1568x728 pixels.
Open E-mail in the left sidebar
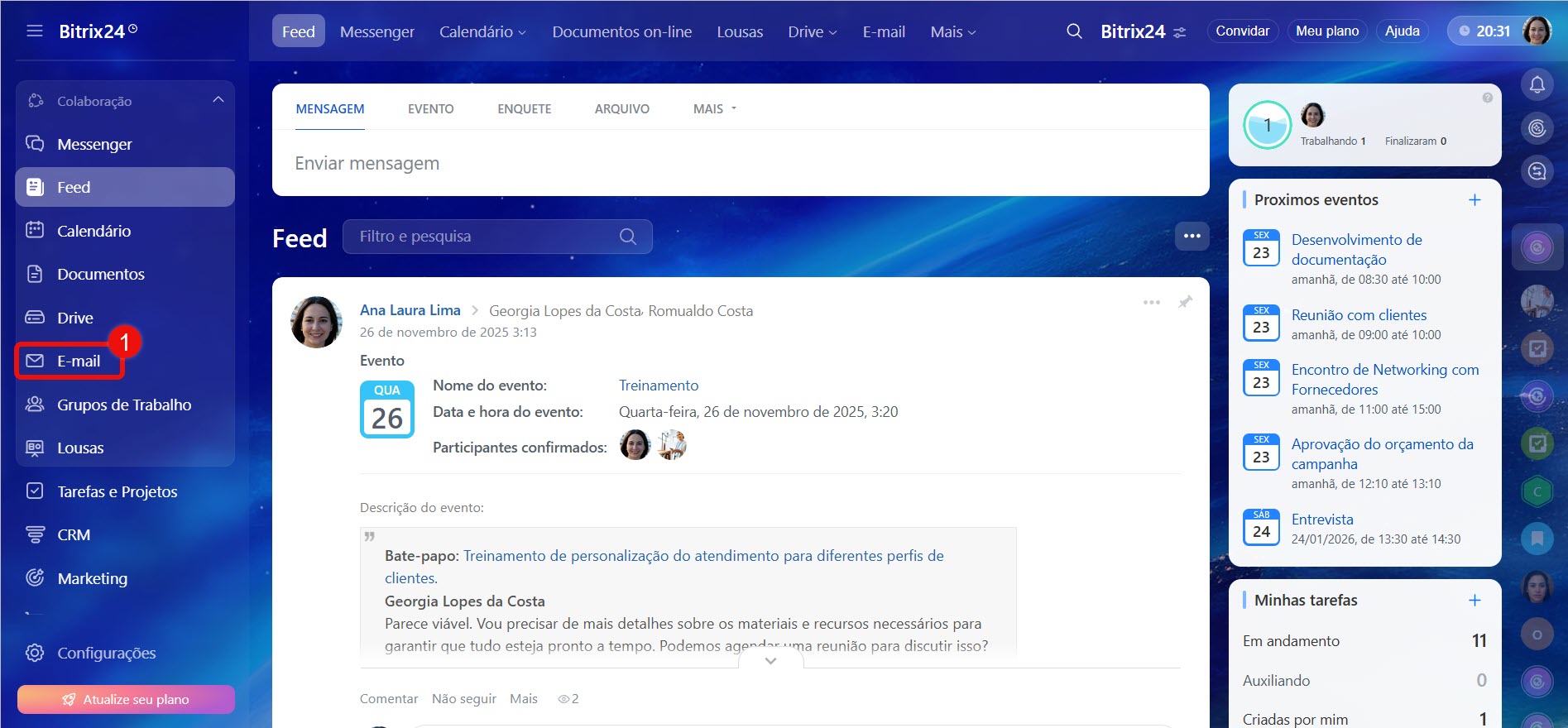pos(79,362)
